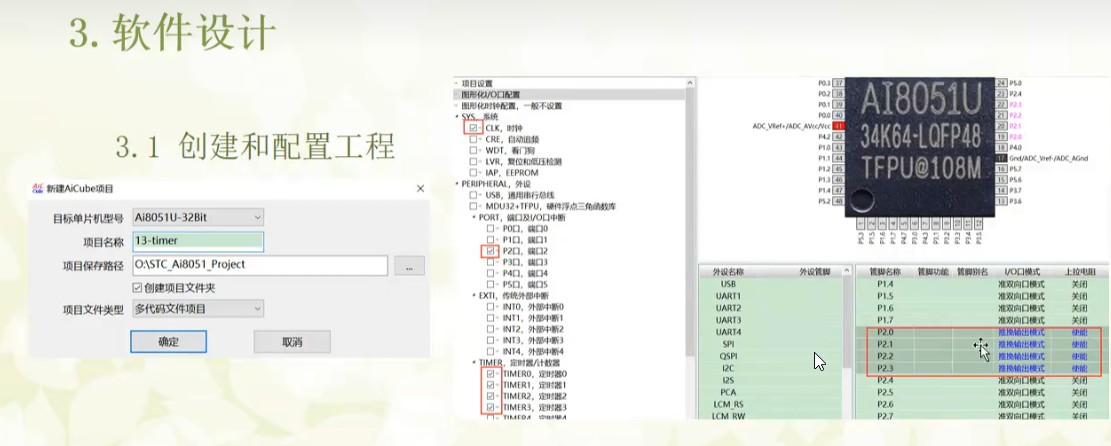1111x446 pixels.
Task: Click pin 46 labeled P1.3
Action: 838,179
